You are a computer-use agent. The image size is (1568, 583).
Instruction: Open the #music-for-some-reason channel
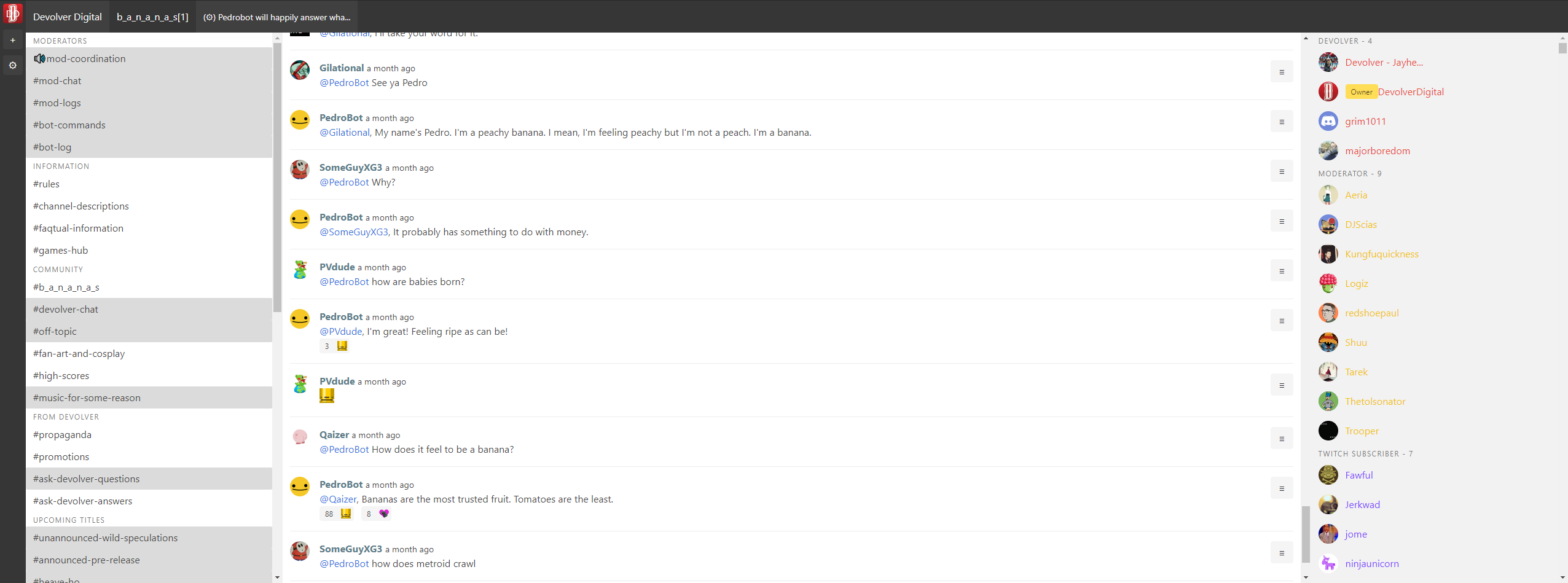[x=149, y=397]
